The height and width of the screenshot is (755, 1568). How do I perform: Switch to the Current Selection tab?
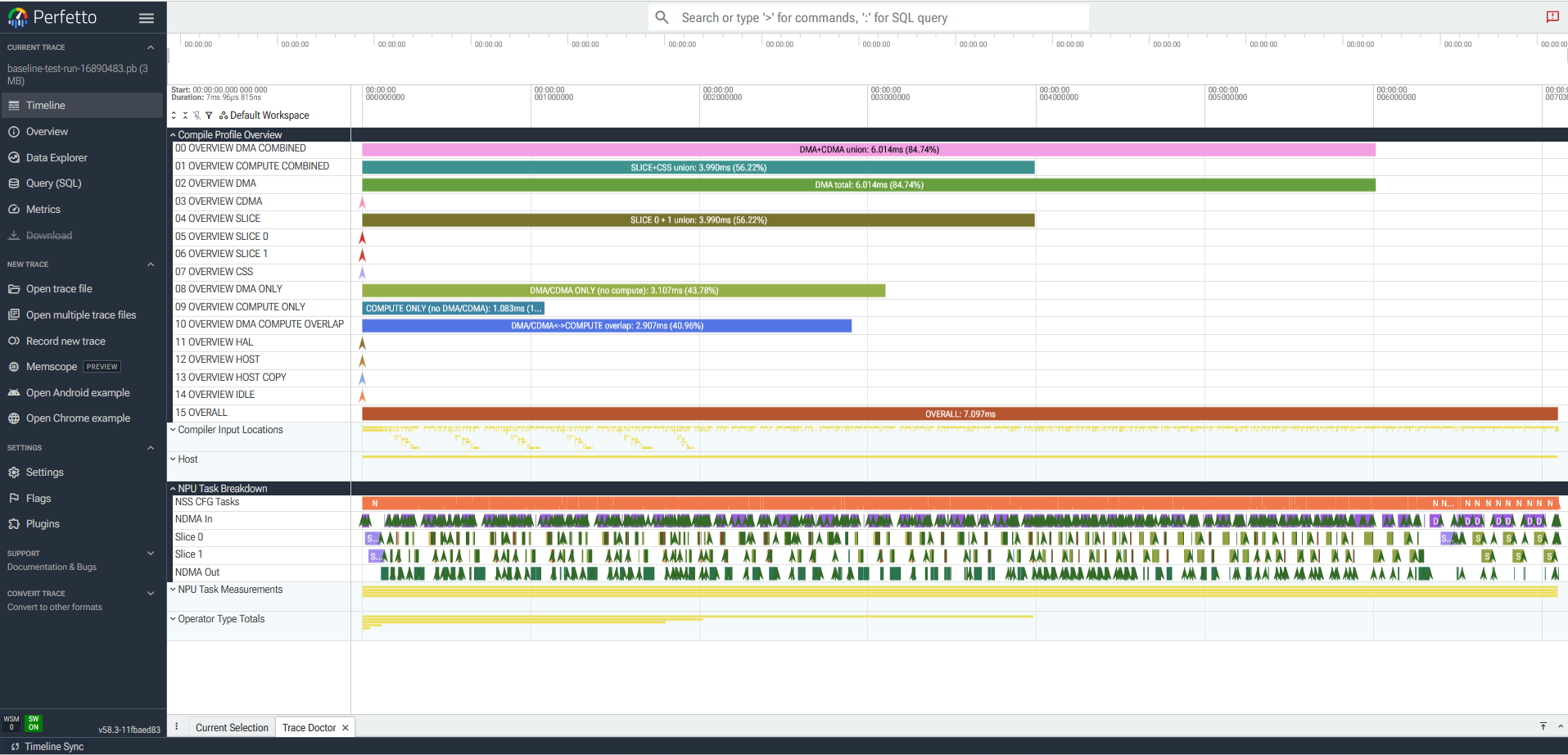[x=232, y=728]
